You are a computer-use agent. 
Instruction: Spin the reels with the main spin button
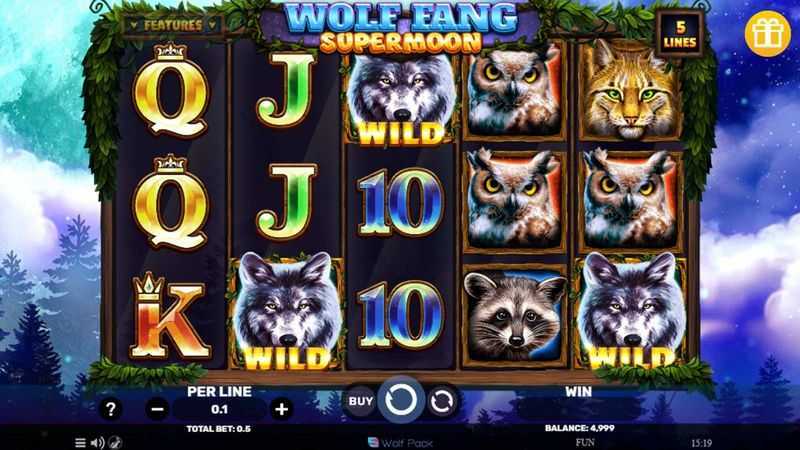point(401,400)
